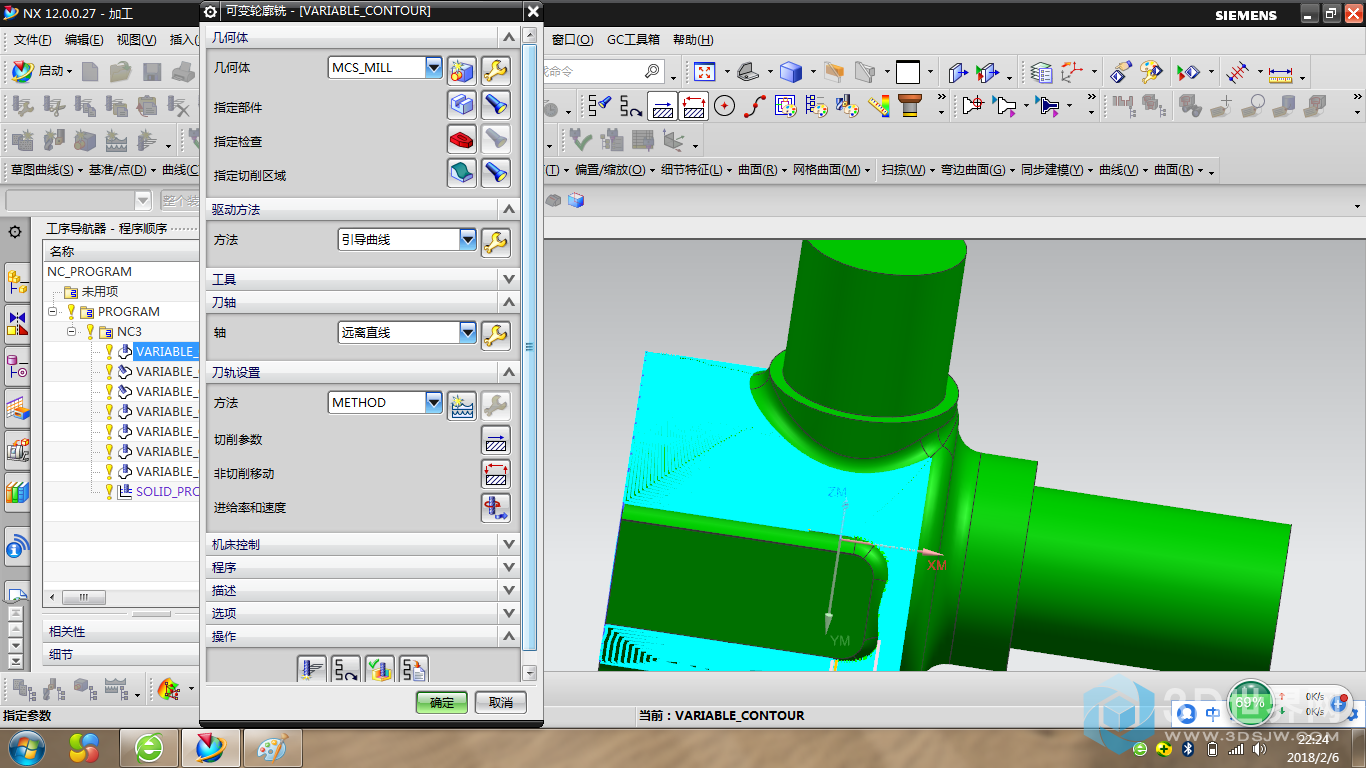Open Paint app in taskbar
The height and width of the screenshot is (768, 1366).
click(x=272, y=747)
